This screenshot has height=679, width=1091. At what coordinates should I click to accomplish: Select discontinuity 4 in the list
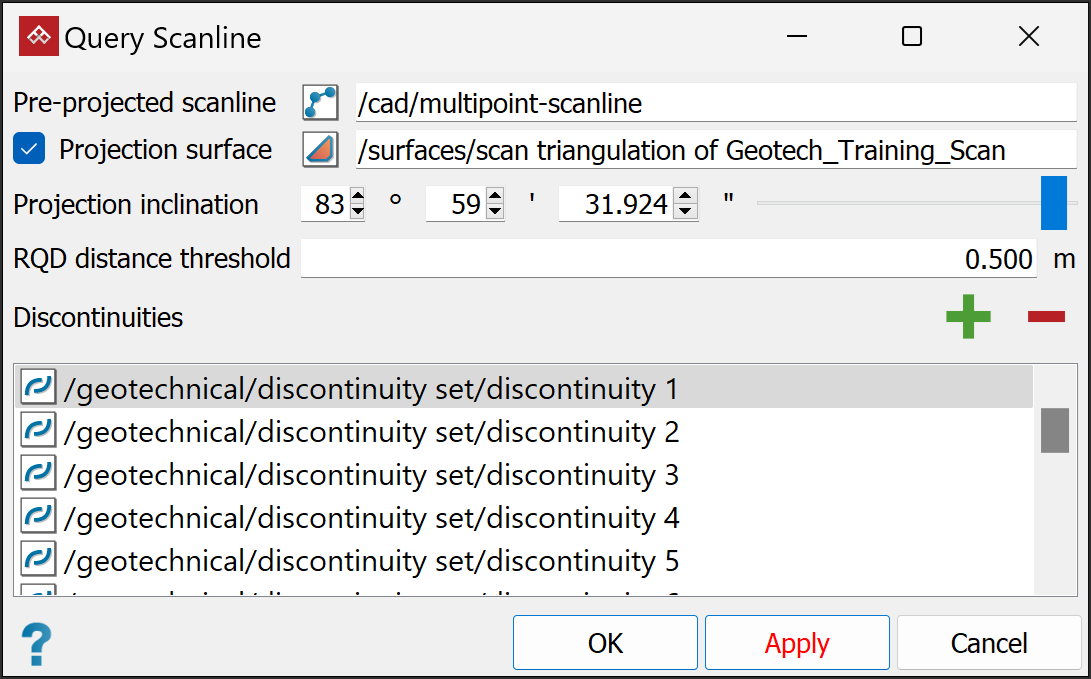click(370, 518)
